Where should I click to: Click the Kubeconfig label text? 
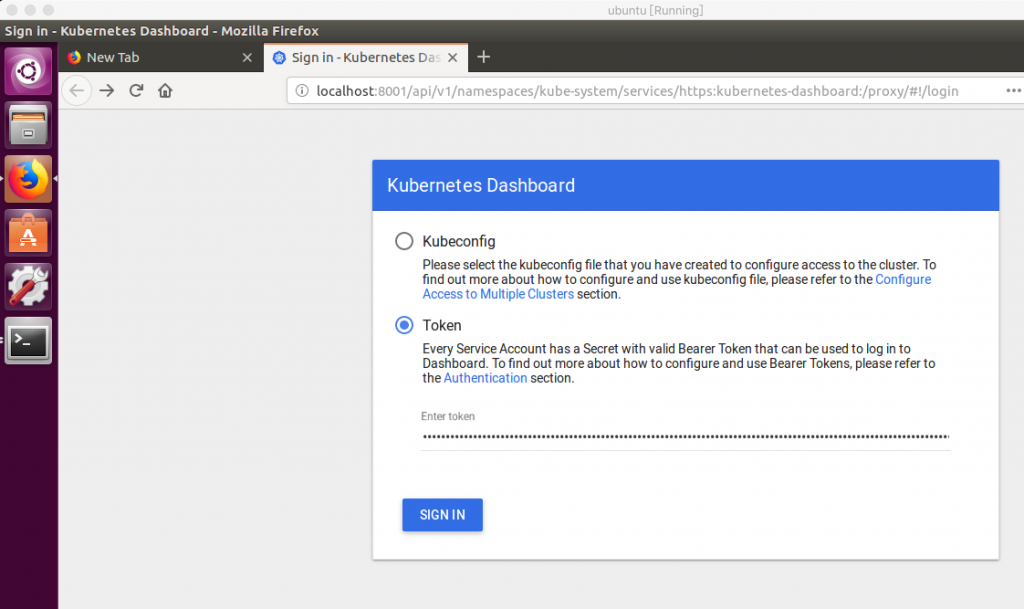click(x=458, y=242)
